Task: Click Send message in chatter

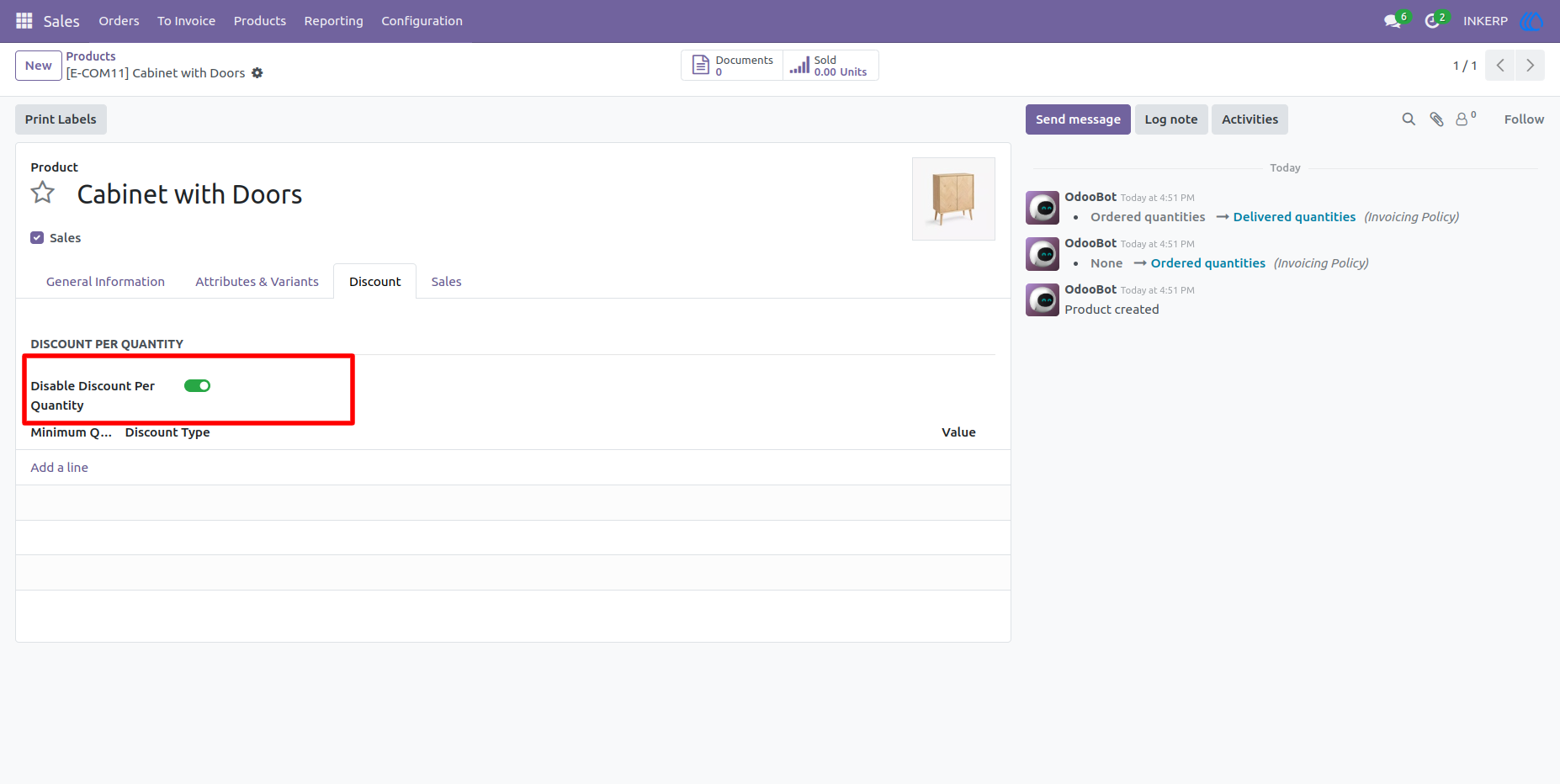Action: tap(1078, 119)
